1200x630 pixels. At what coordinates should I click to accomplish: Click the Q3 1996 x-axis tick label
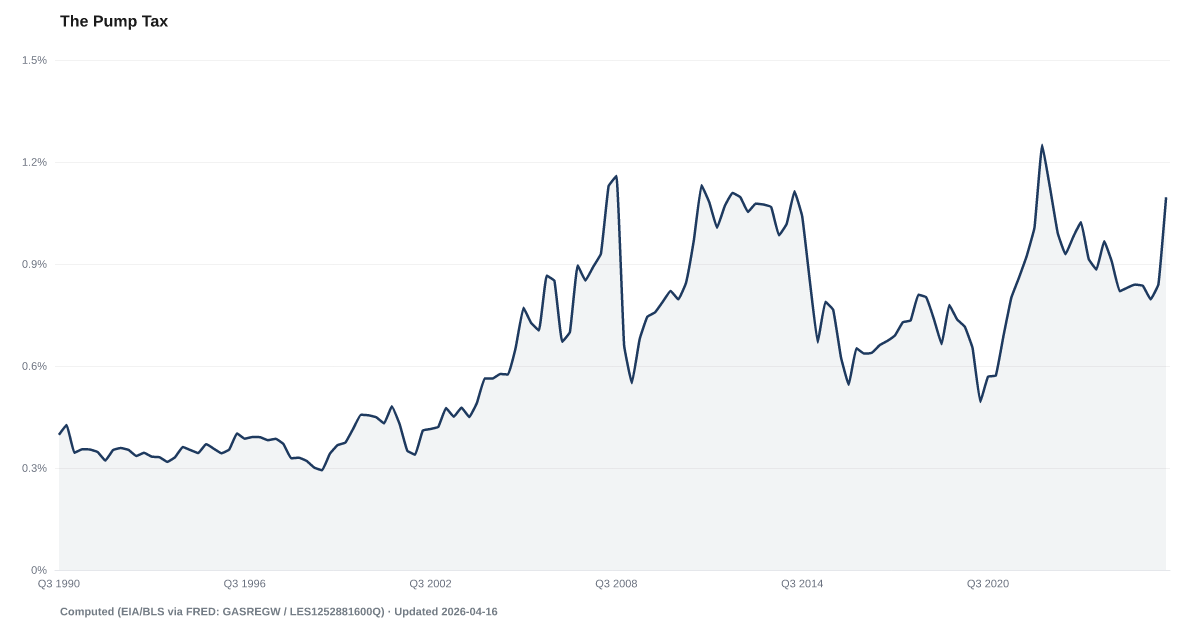tap(244, 583)
